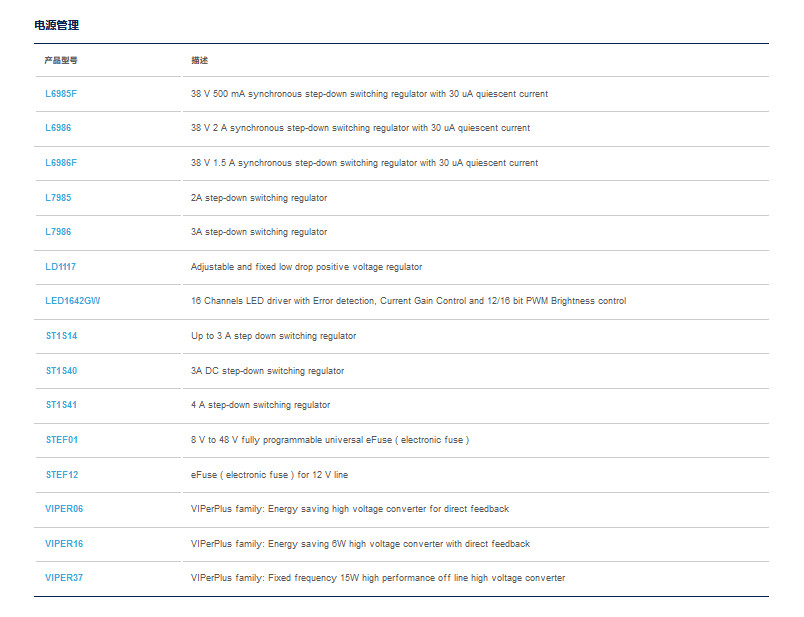Open the L7986 product link
804x617 pixels.
[x=58, y=232]
